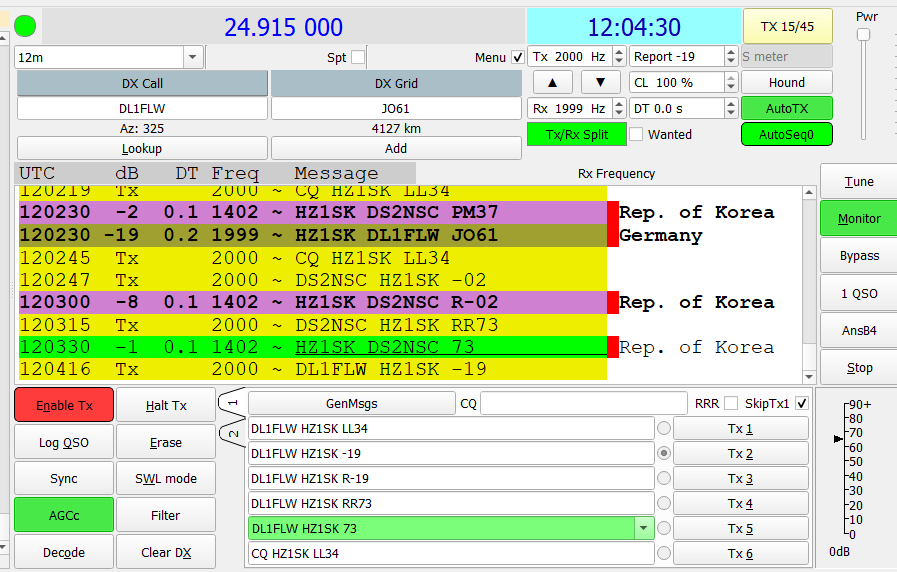Click the green status indicator circle

point(25,26)
